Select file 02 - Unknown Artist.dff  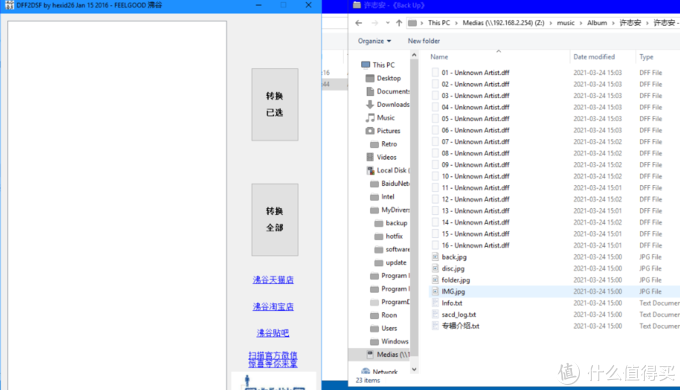click(x=475, y=84)
